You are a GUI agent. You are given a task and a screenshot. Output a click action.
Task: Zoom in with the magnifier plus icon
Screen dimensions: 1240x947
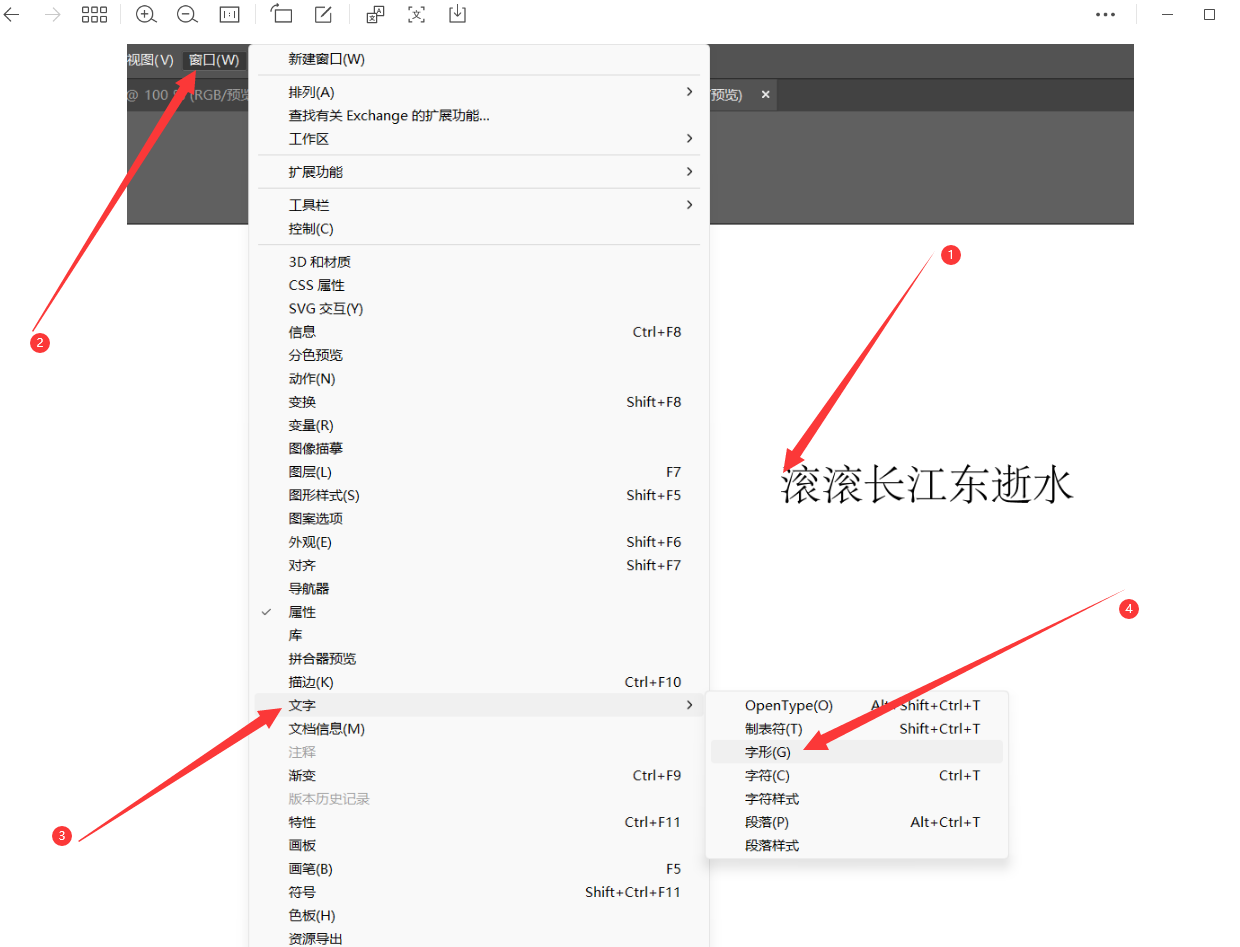pyautogui.click(x=146, y=14)
